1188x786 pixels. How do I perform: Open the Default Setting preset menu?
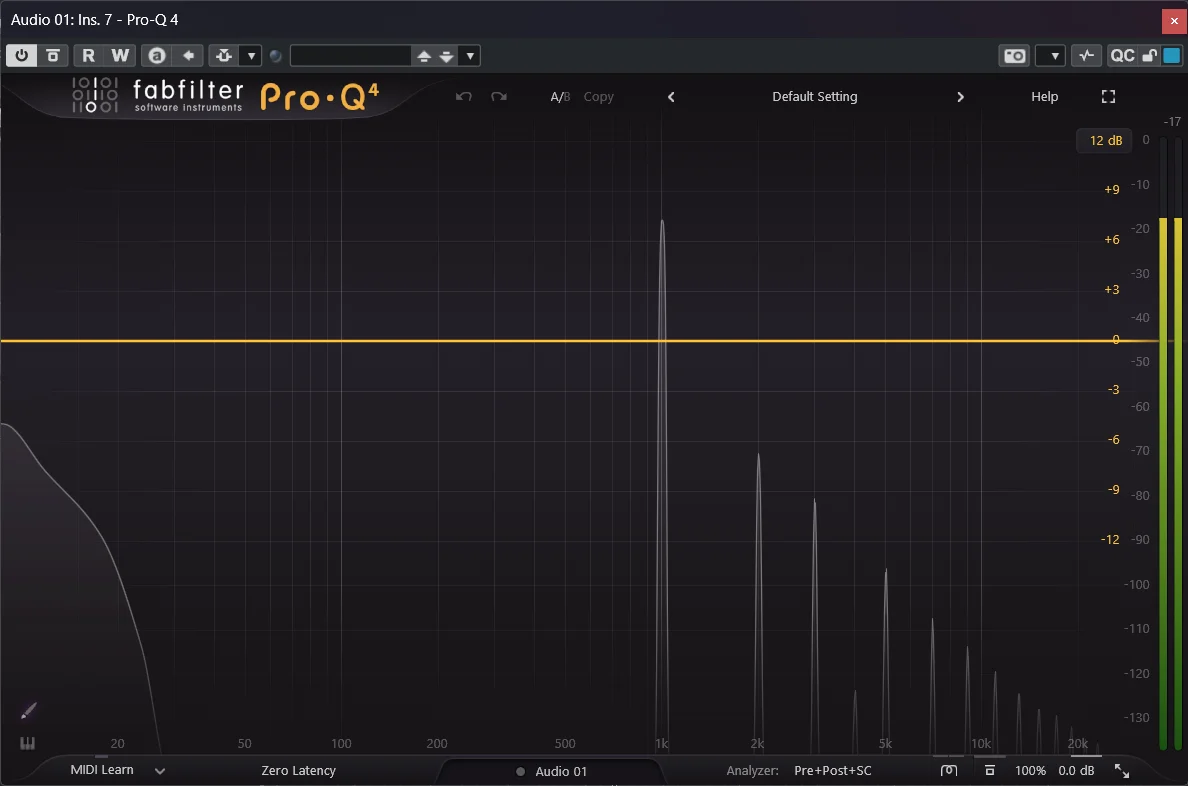[814, 96]
